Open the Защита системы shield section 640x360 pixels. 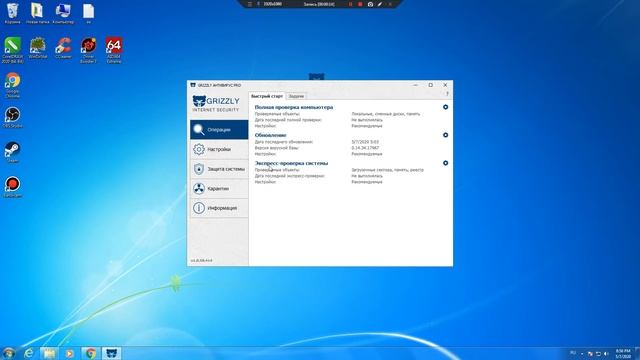(x=219, y=169)
